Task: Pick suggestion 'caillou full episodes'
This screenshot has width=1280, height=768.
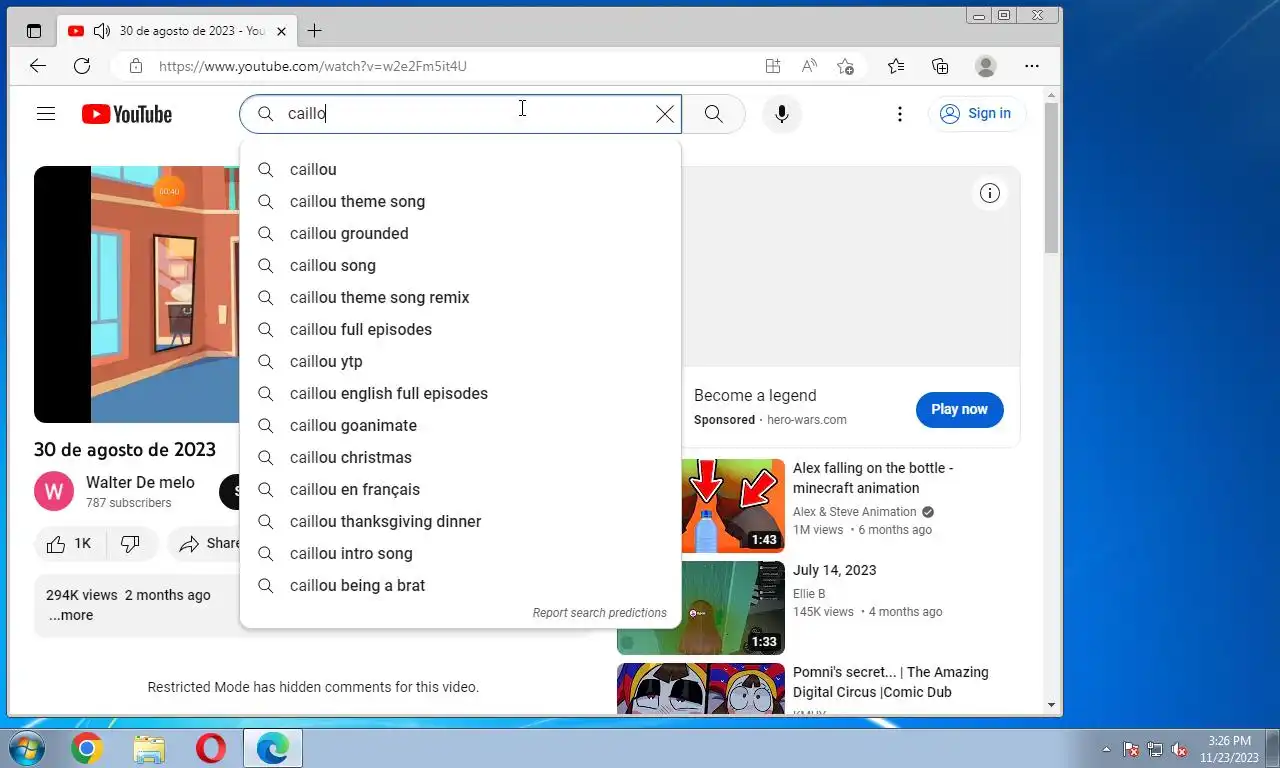Action: click(460, 330)
